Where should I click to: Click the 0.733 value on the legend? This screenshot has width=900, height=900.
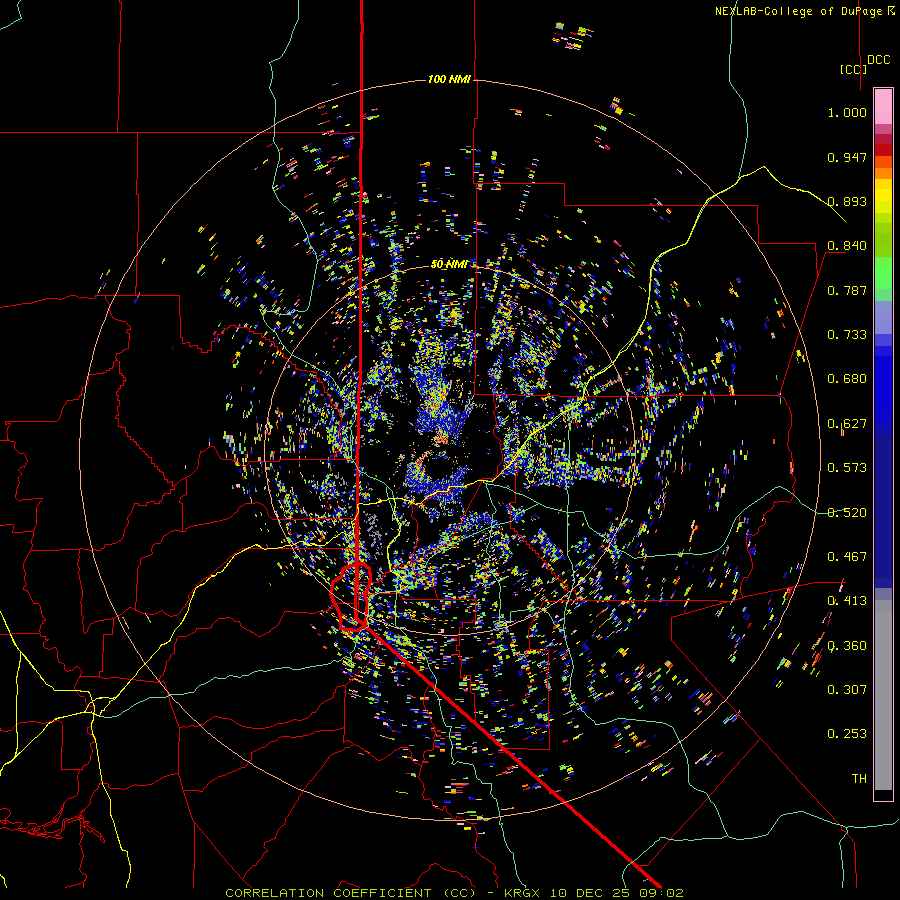click(847, 335)
